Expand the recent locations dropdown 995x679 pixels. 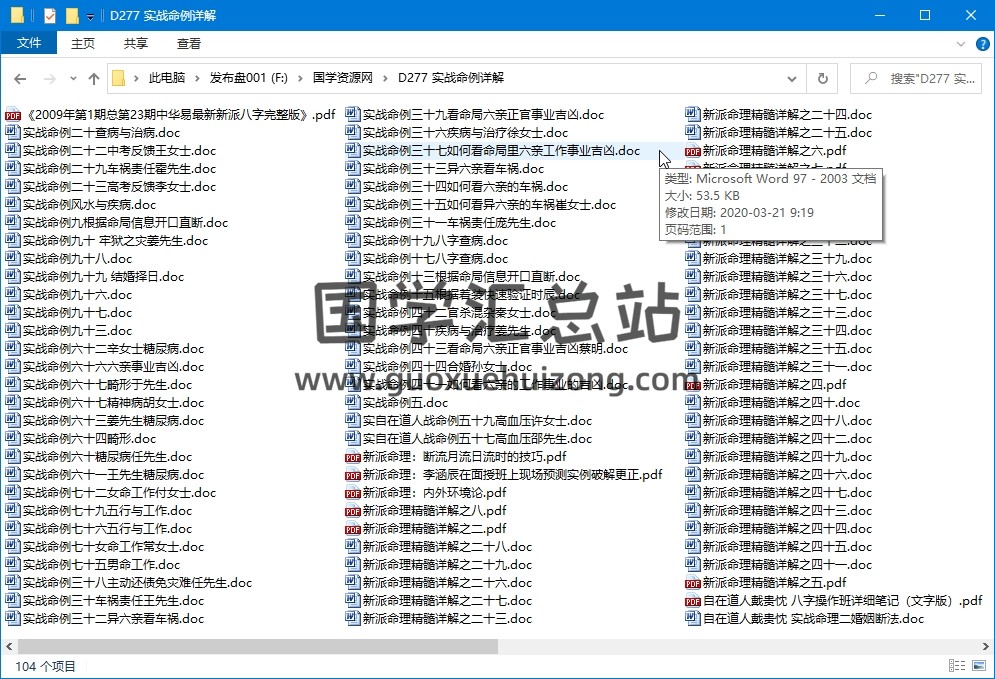(x=72, y=79)
